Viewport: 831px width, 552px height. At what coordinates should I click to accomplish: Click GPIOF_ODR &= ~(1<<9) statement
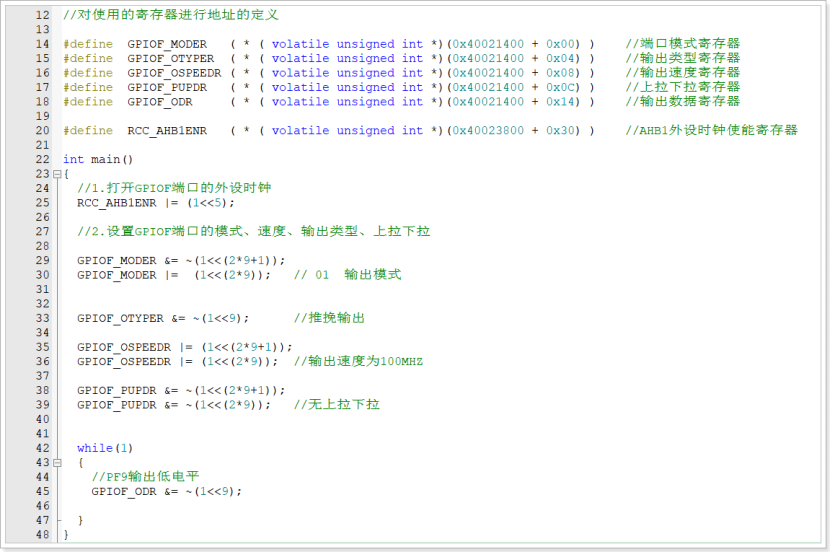166,492
